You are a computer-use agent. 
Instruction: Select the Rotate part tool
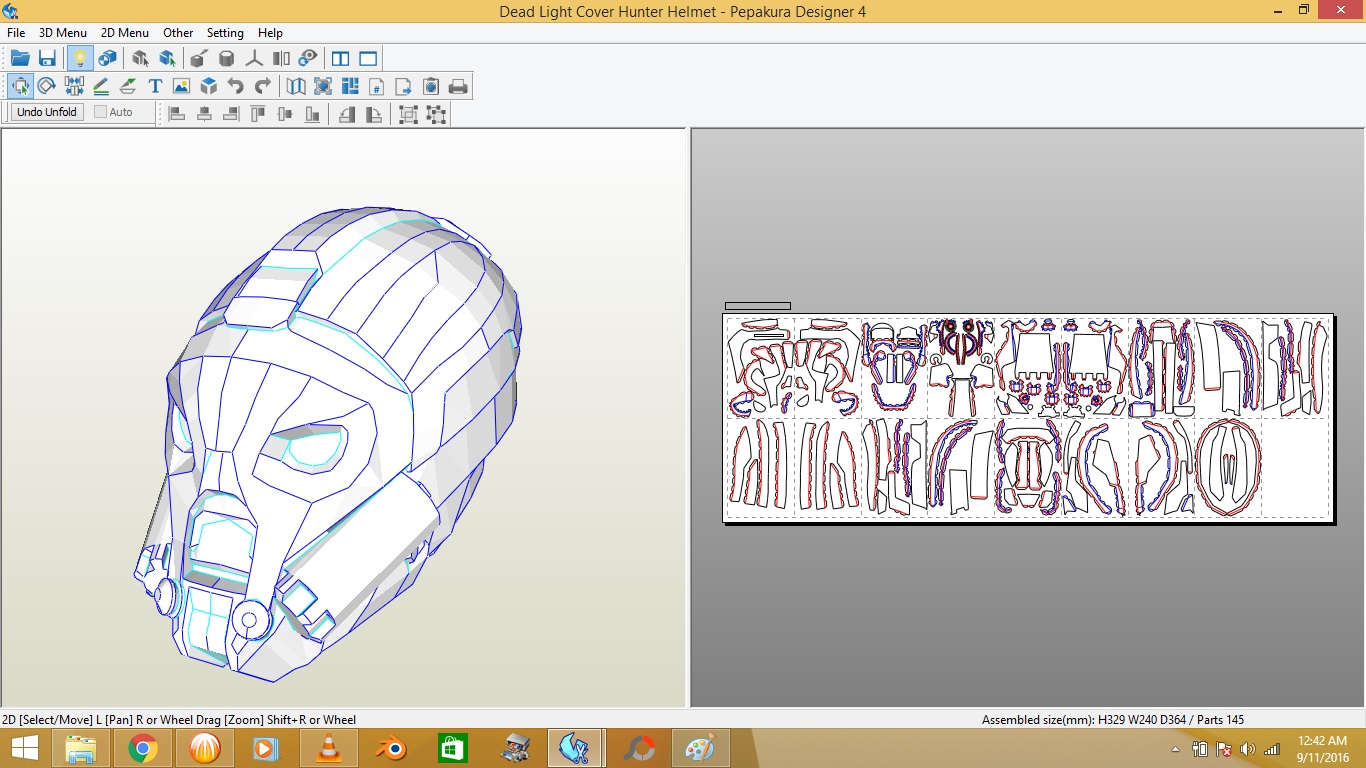[46, 86]
